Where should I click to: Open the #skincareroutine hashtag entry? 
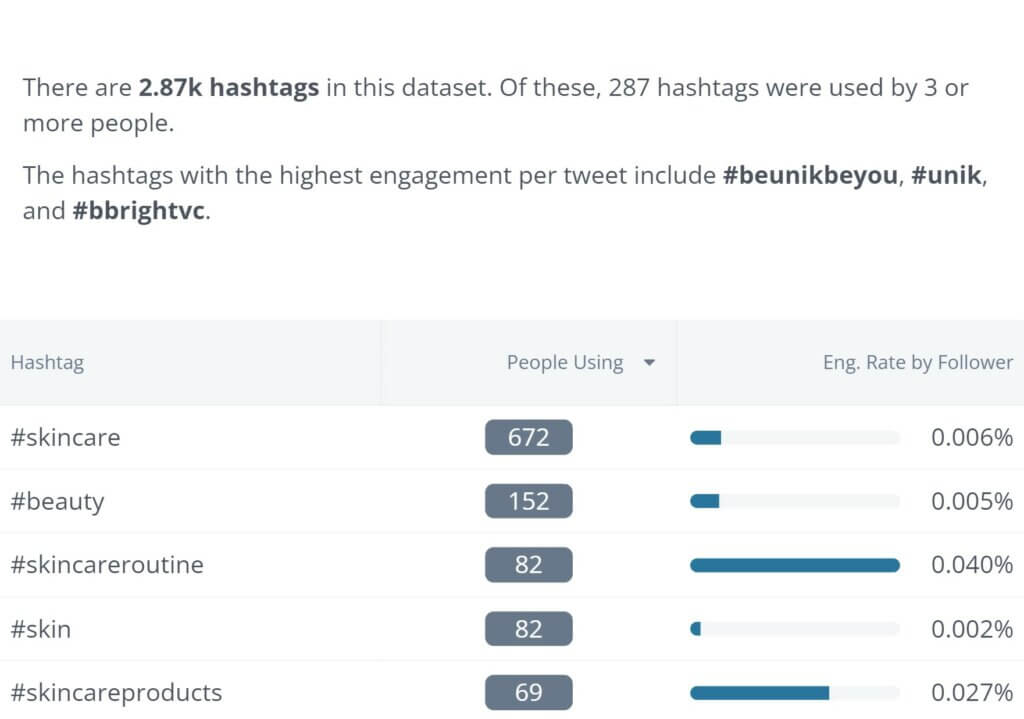(105, 565)
